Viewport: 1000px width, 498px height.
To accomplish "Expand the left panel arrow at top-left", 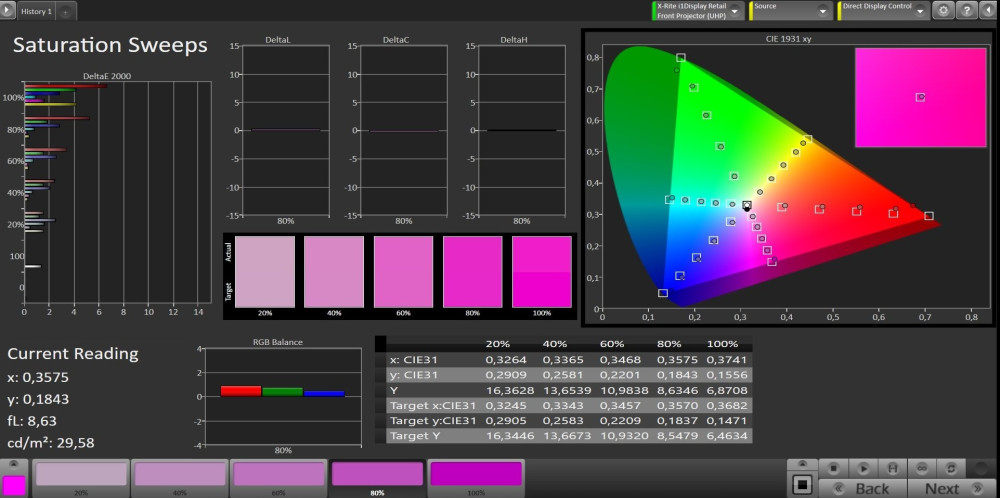I will click(x=8, y=11).
